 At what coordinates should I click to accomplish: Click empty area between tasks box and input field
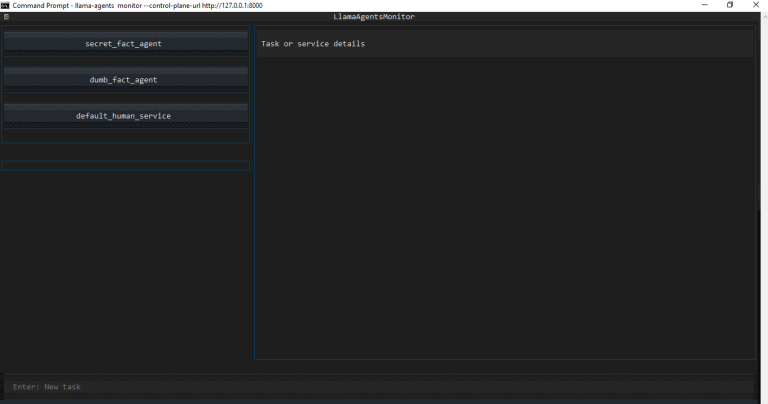(125, 270)
